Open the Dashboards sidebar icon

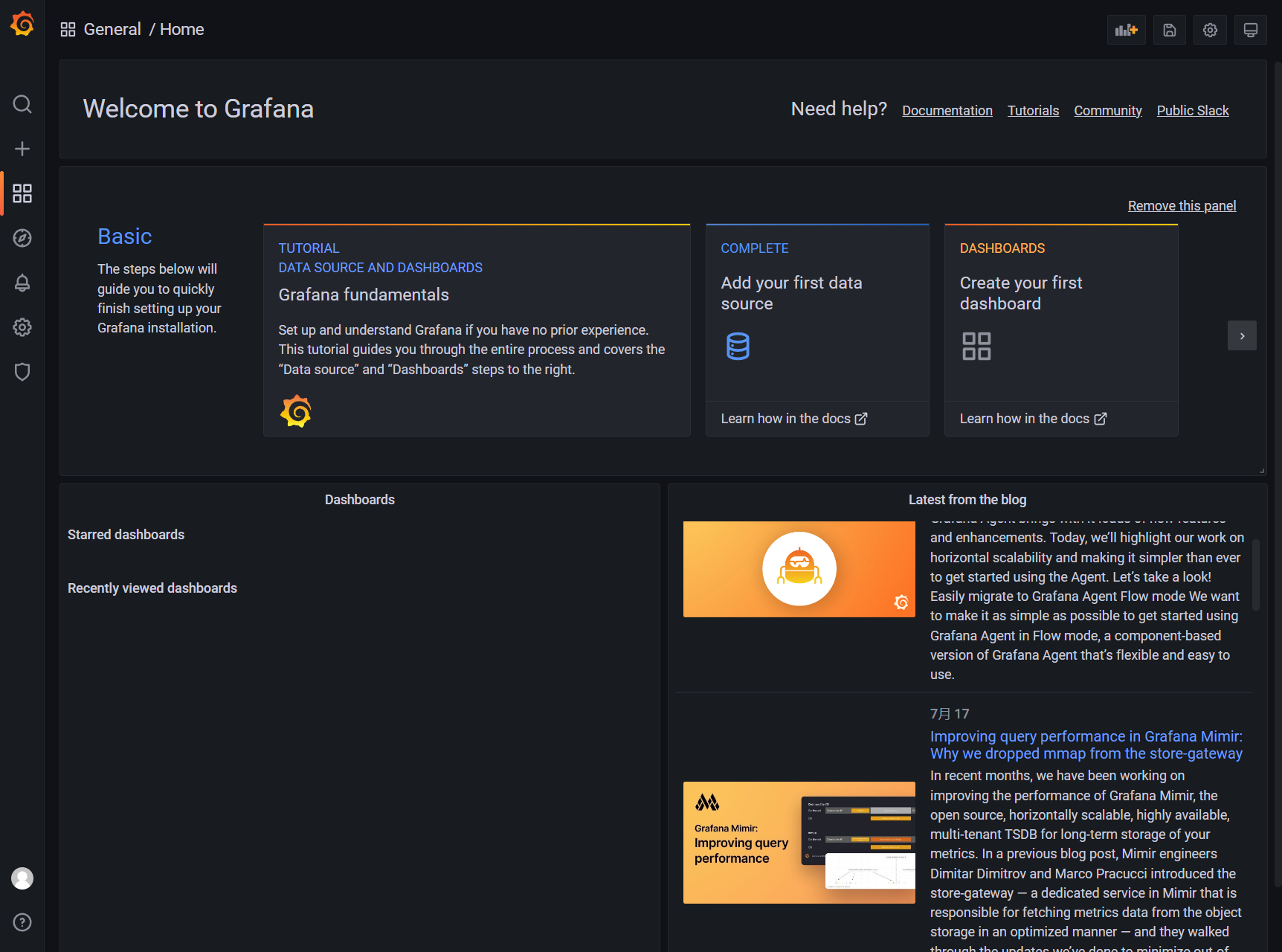tap(22, 193)
